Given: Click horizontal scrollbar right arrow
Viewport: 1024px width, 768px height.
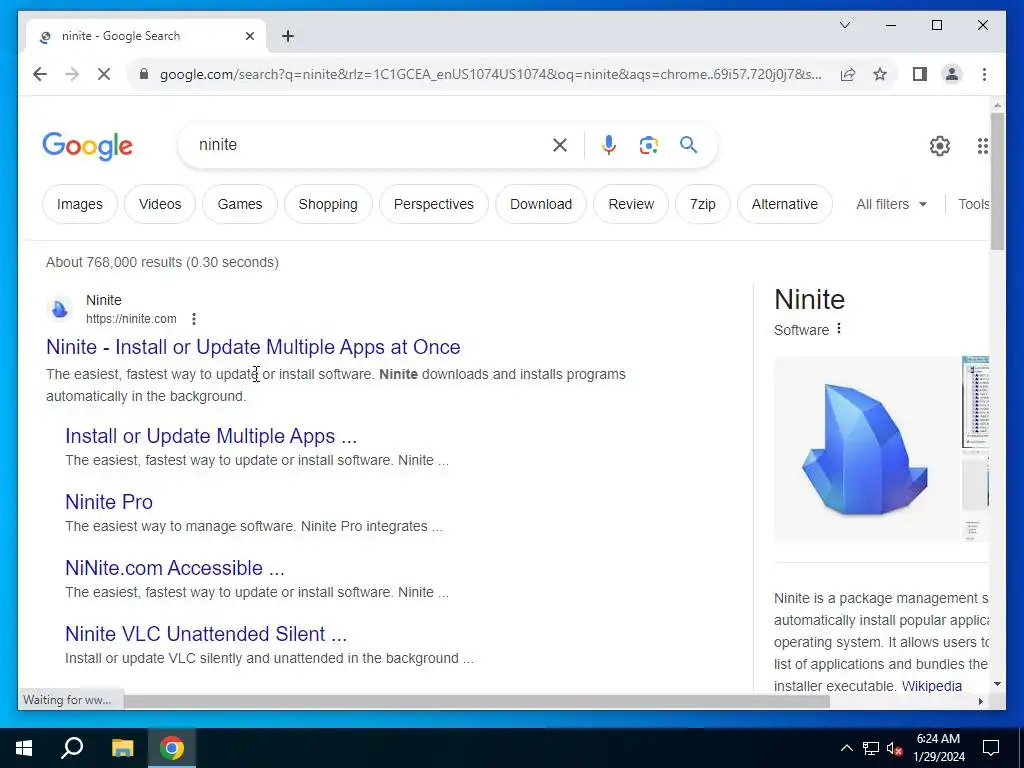Looking at the screenshot, I should [x=980, y=701].
